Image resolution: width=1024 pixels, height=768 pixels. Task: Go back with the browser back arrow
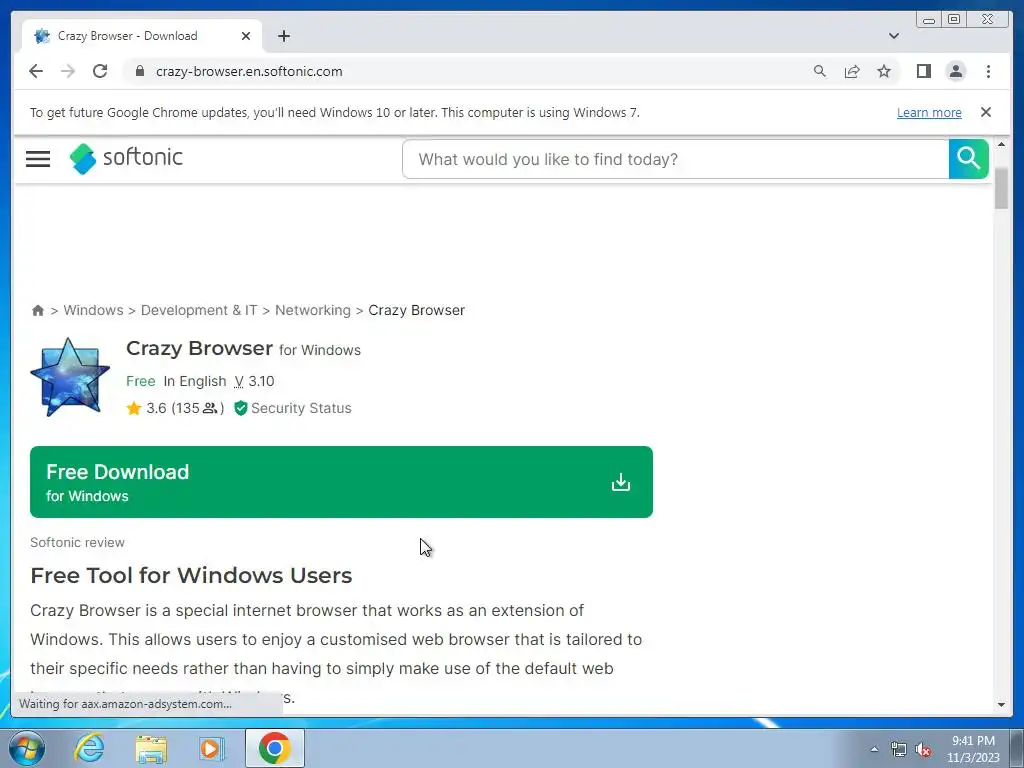(36, 71)
